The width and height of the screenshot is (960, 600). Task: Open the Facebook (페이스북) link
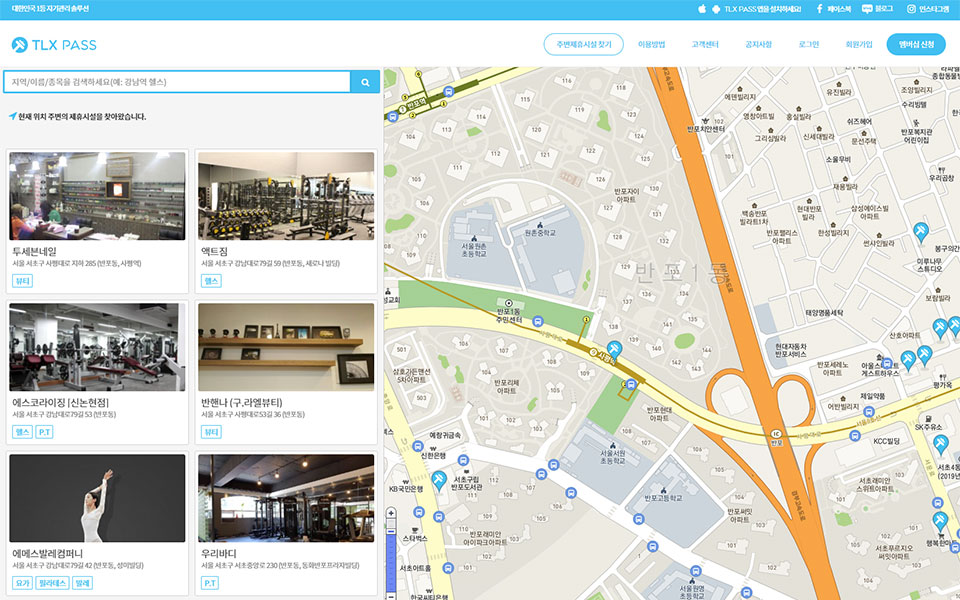(x=834, y=9)
